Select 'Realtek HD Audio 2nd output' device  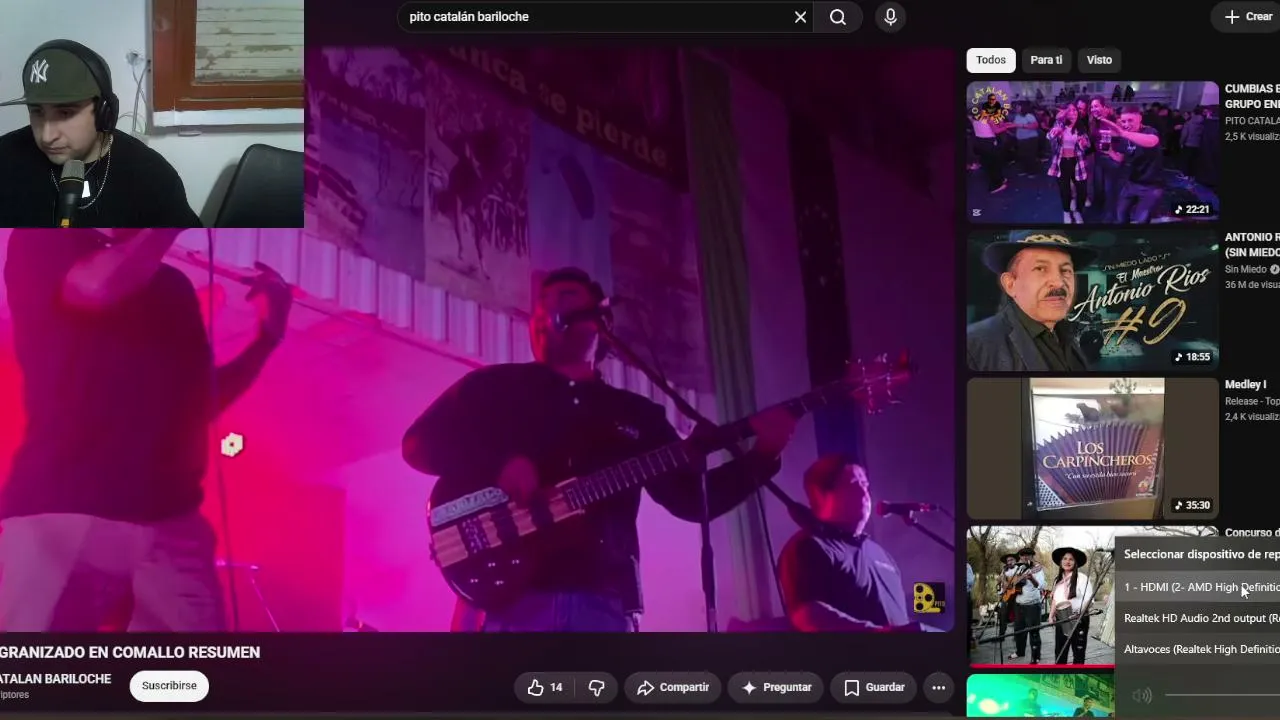coord(1198,618)
